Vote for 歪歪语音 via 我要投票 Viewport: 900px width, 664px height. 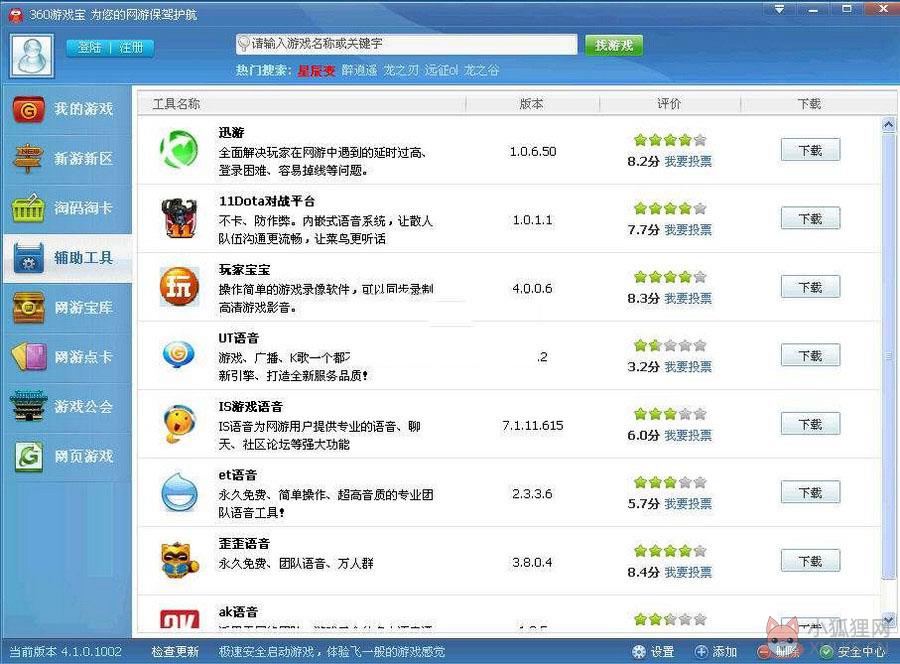(688, 572)
